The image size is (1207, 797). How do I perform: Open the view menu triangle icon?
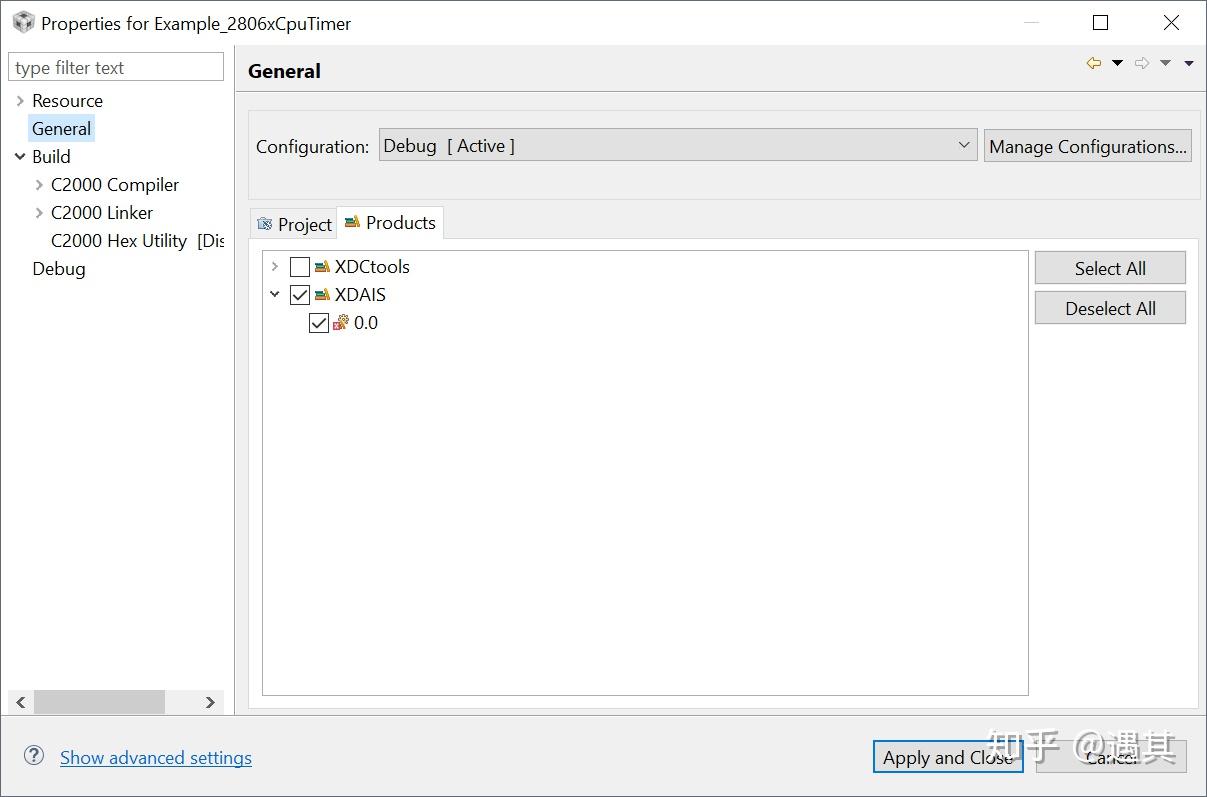click(x=1189, y=64)
